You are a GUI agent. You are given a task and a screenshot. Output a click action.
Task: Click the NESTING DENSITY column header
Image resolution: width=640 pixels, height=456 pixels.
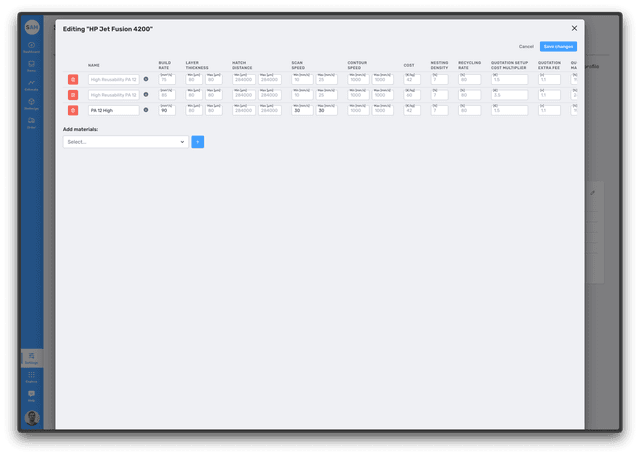point(440,65)
